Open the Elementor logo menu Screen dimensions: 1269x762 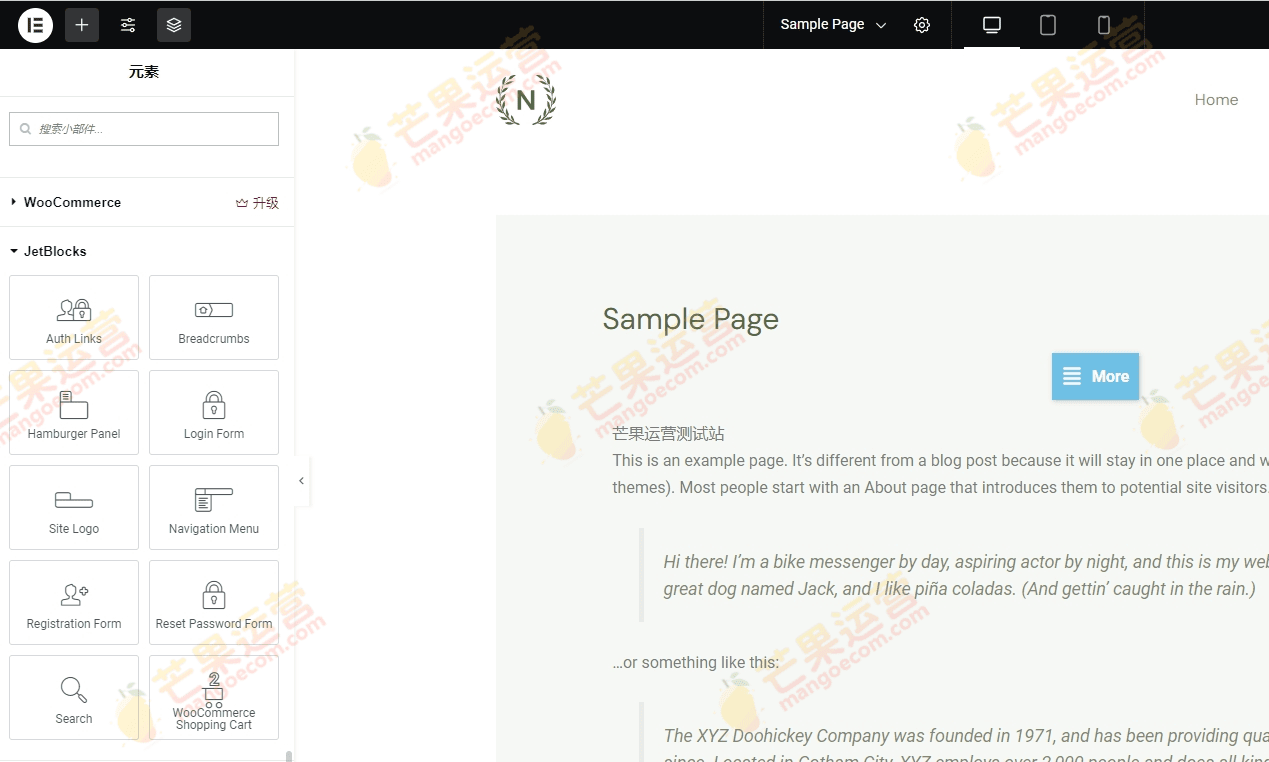click(35, 25)
